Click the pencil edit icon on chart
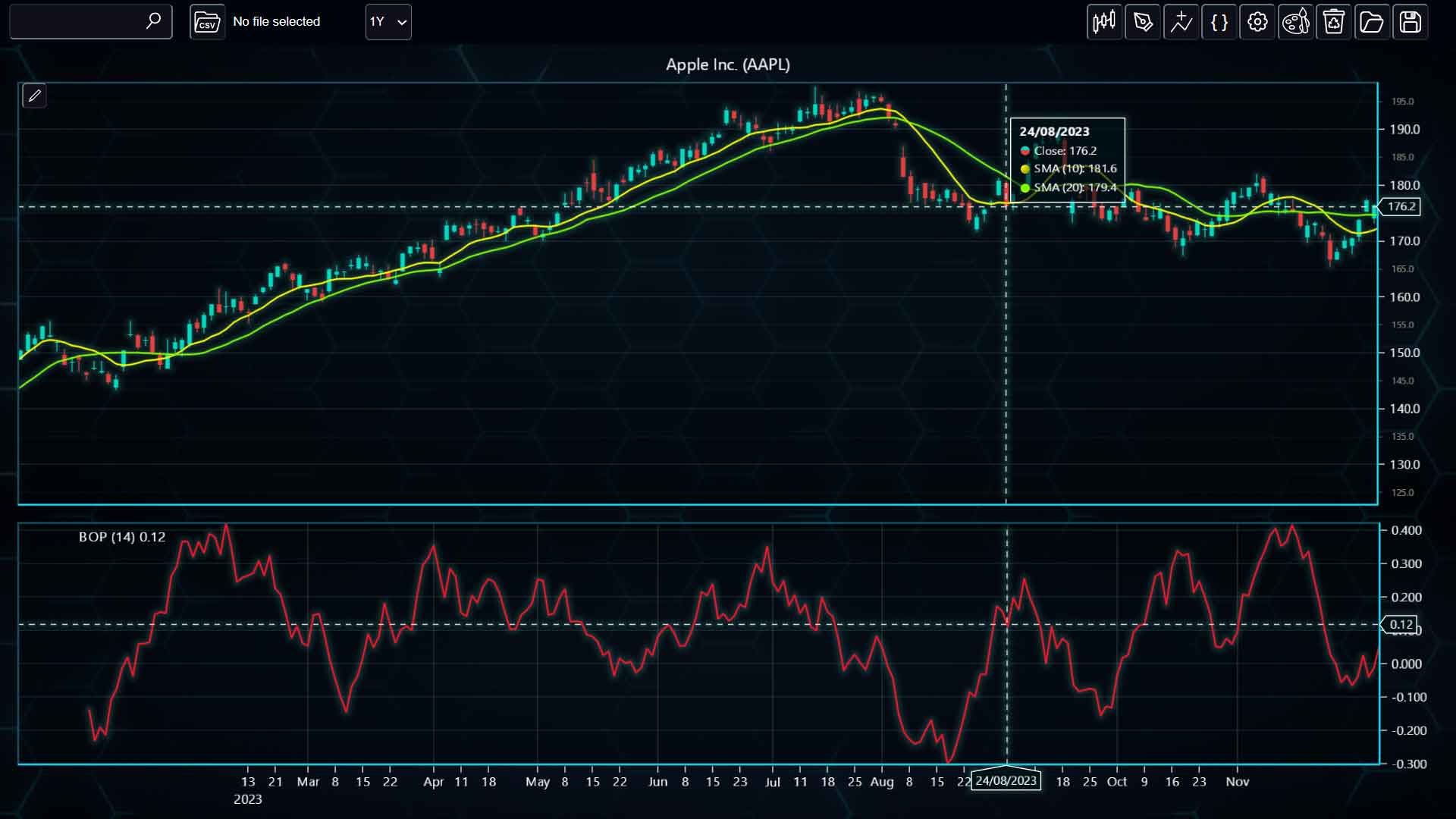The image size is (1456, 819). pyautogui.click(x=35, y=96)
